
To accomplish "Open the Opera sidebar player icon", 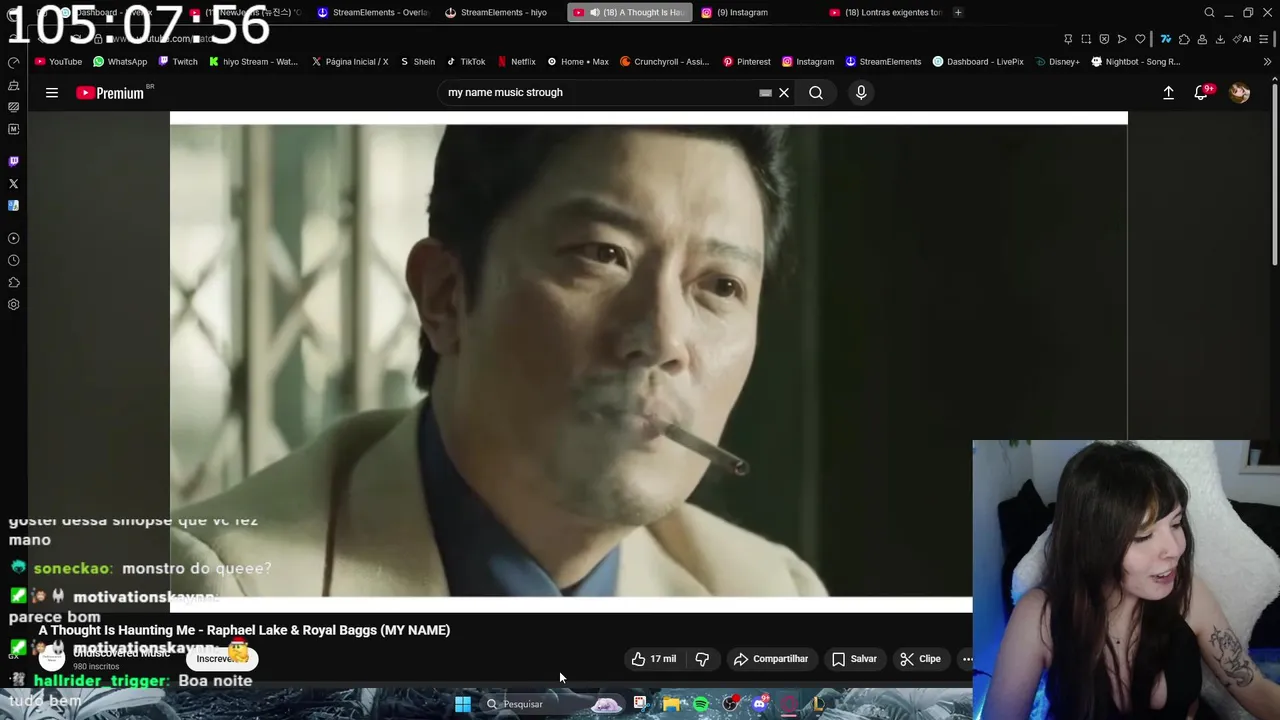I will coord(13,238).
